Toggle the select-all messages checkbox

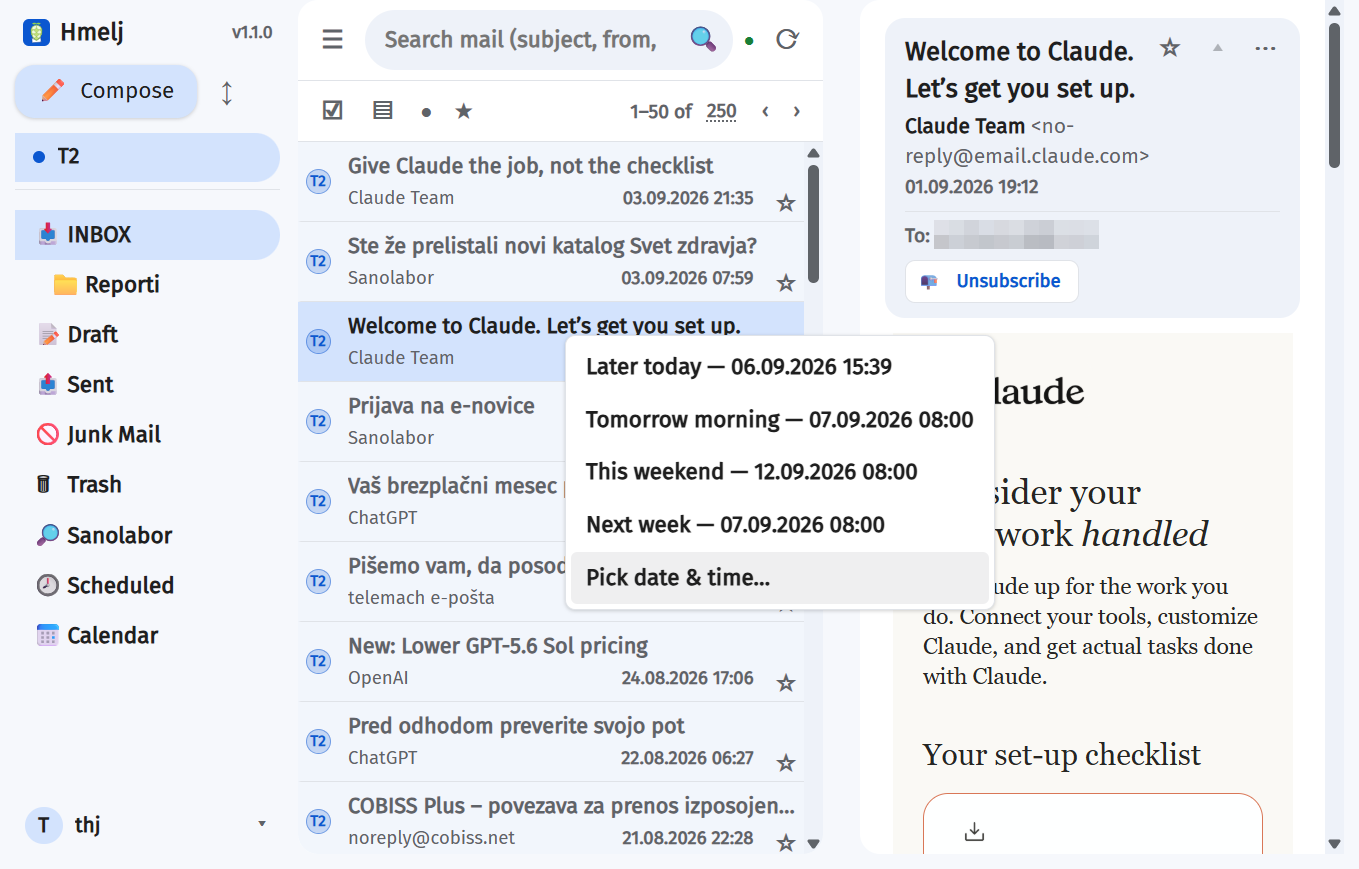point(333,111)
